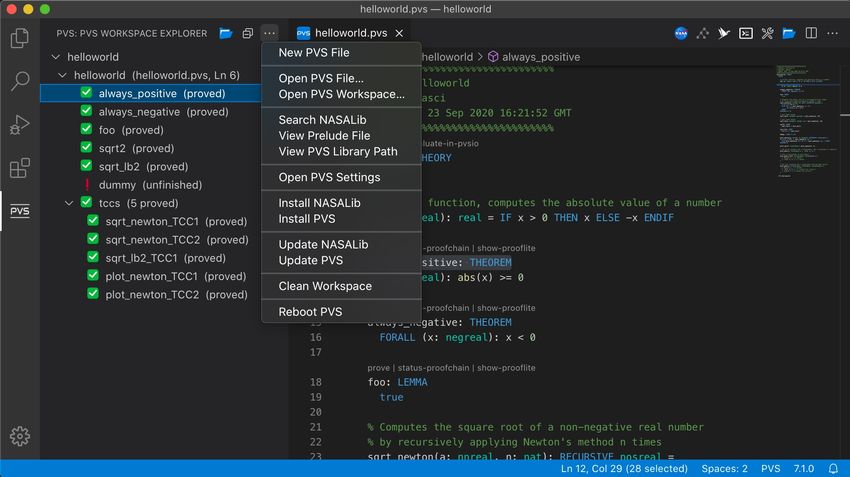Select plot_newton_TCC1 in the tree
The image size is (850, 477).
[151, 276]
